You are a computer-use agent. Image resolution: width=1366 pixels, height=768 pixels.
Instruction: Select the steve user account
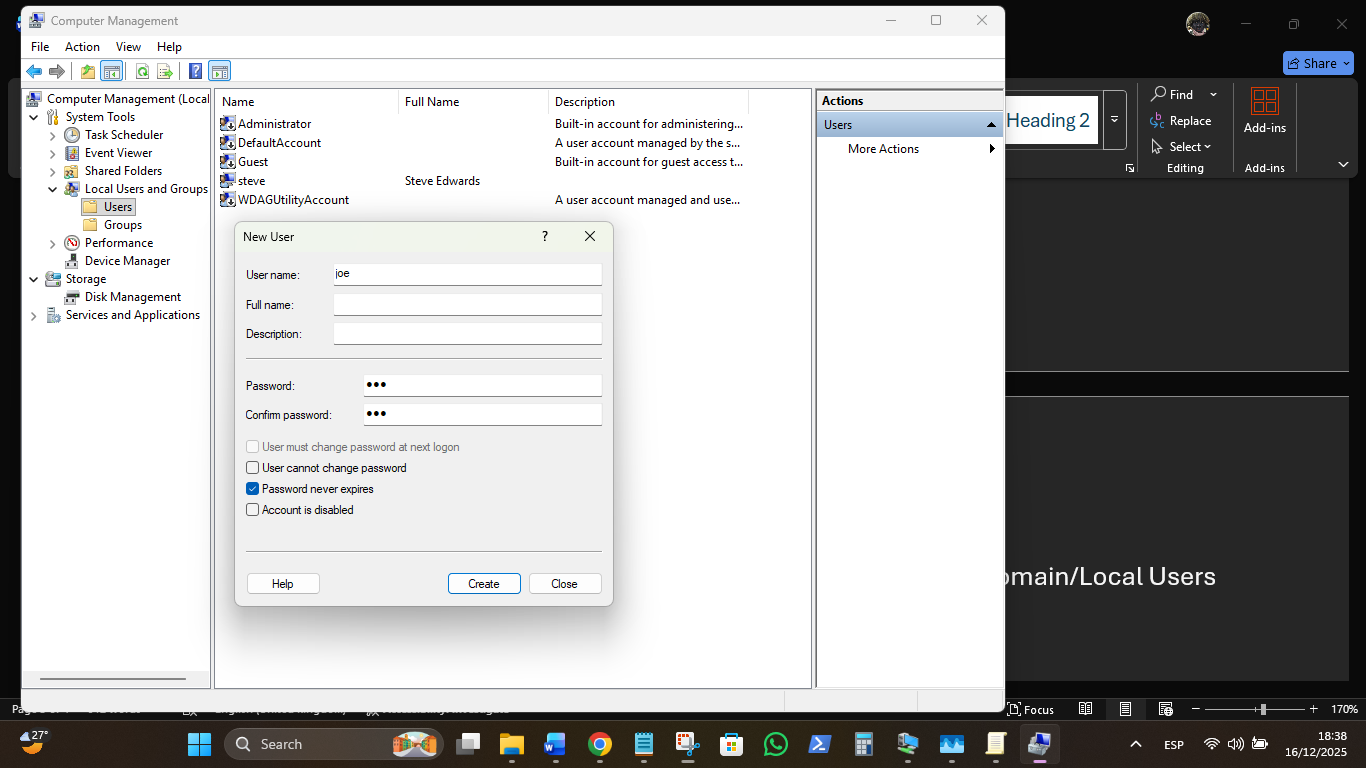tap(252, 181)
